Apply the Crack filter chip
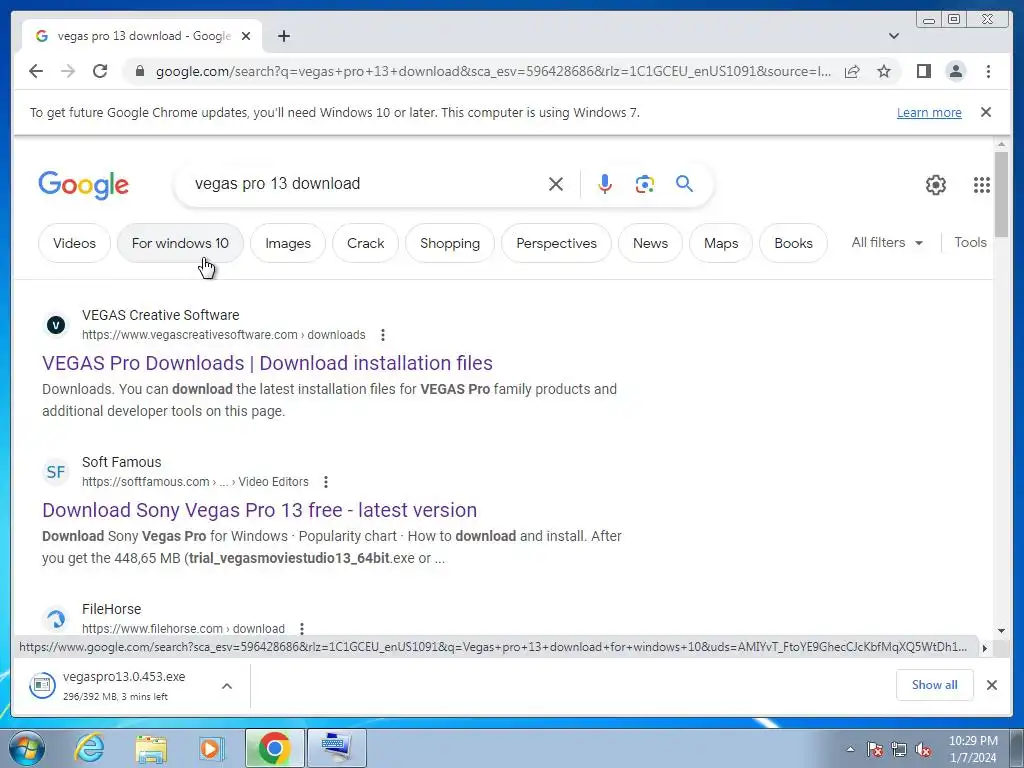Screen dimensions: 1024x768 click(x=365, y=243)
